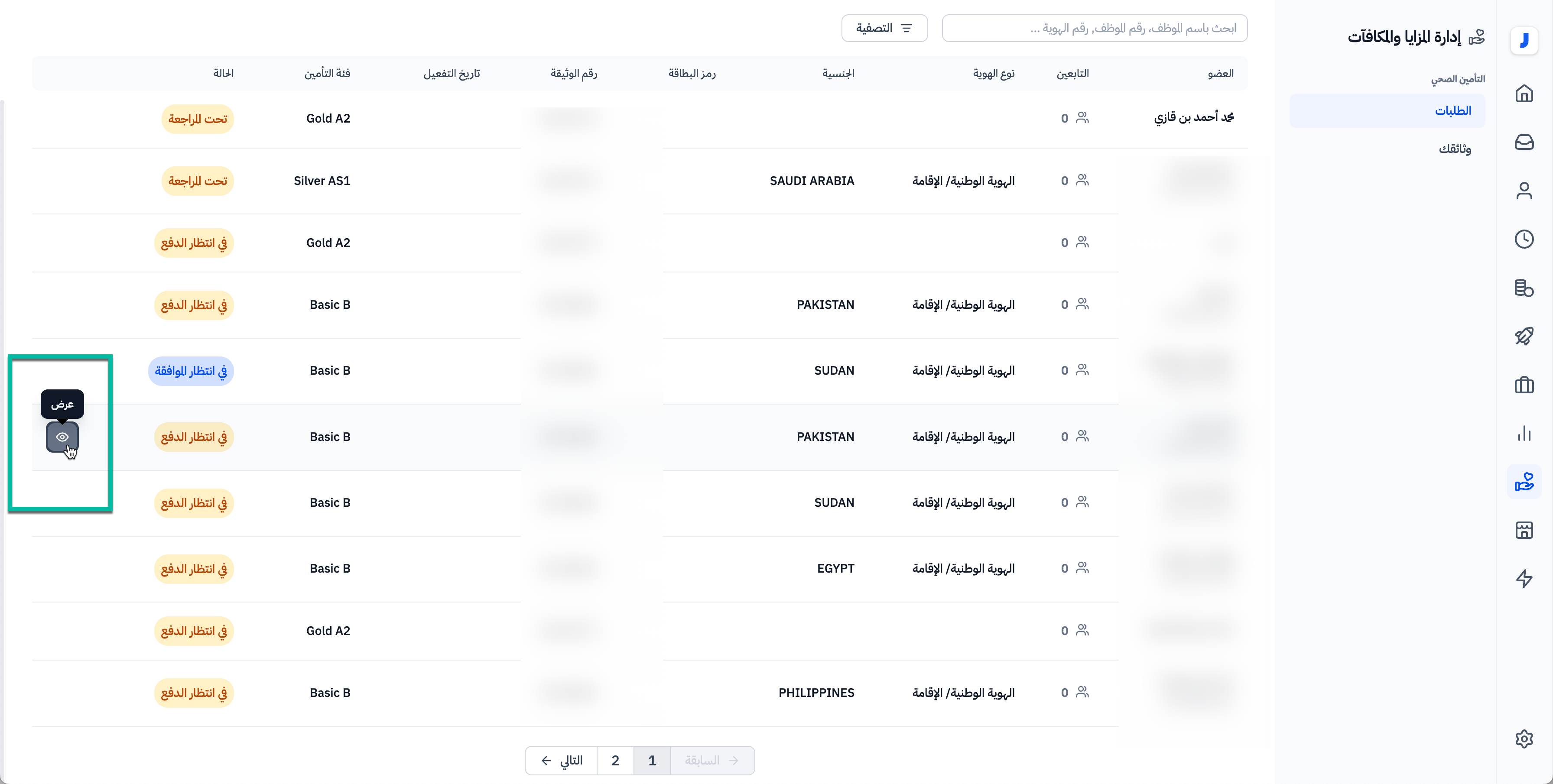Click the rocket sidebar icon
The width and height of the screenshot is (1553, 784).
[x=1524, y=336]
